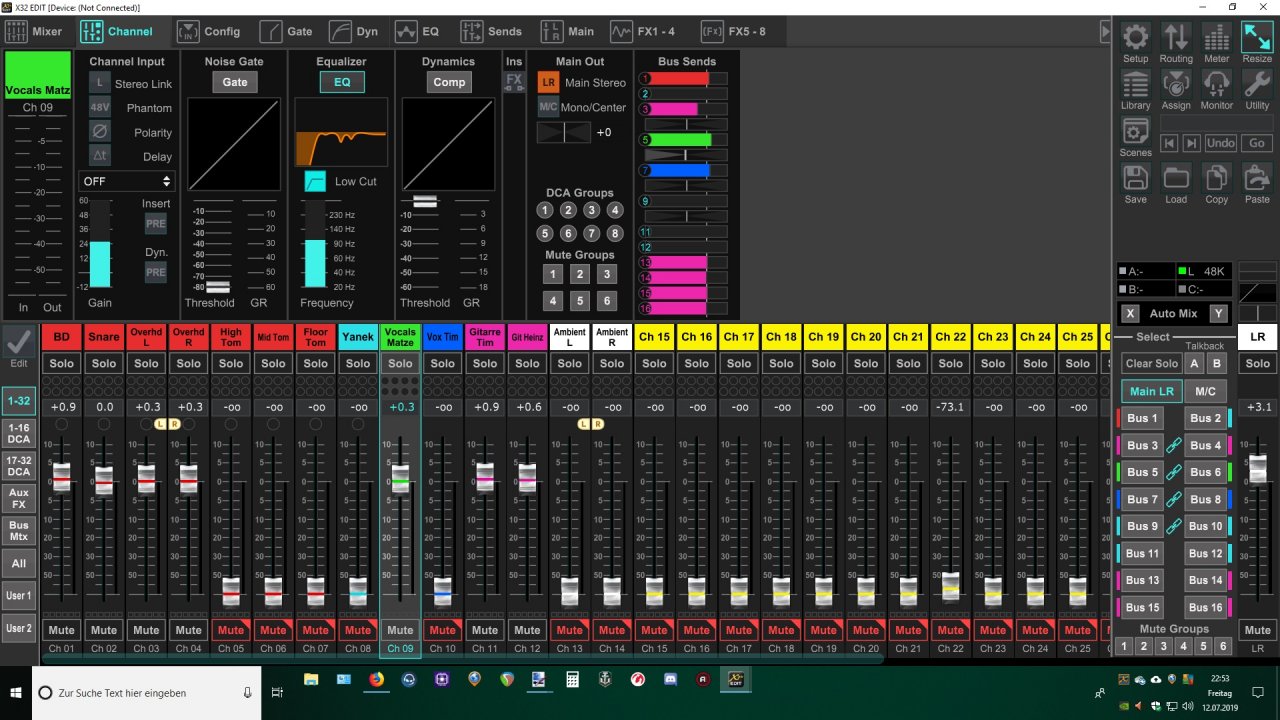Select Bus 7 sends on fader
Image resolution: width=1280 pixels, height=720 pixels.
pyautogui.click(x=1143, y=499)
